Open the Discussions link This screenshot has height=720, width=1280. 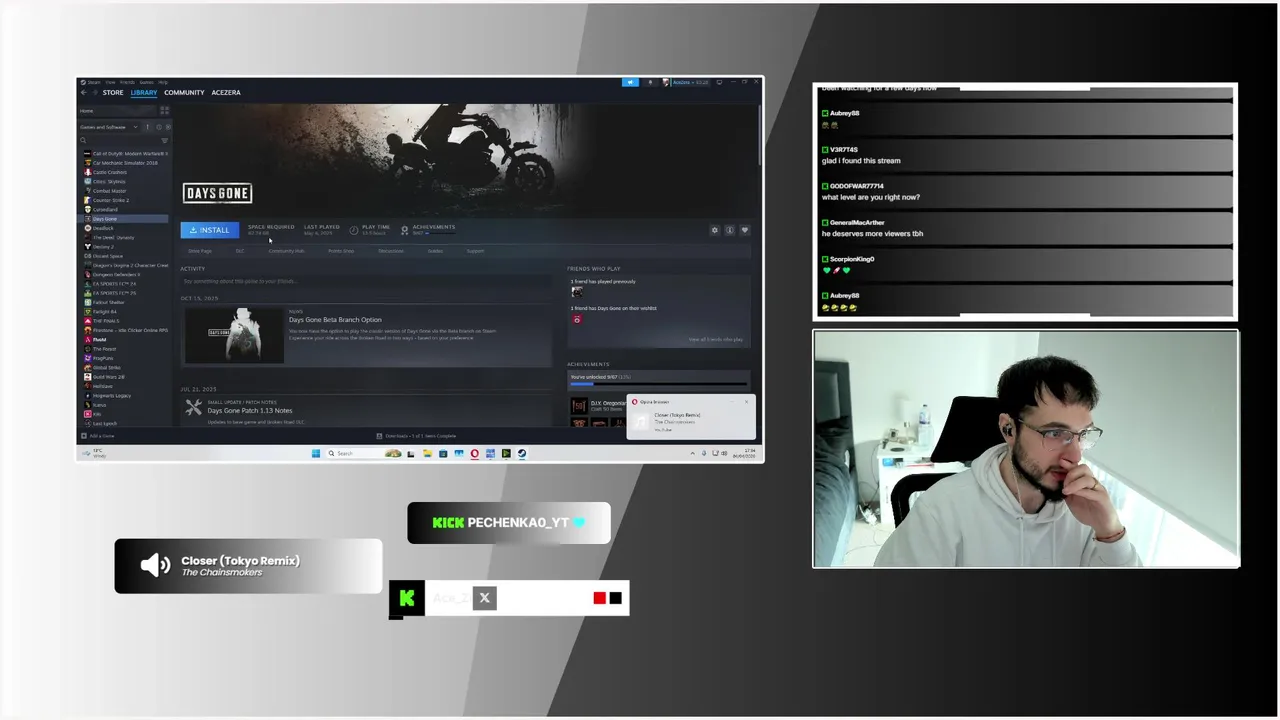(x=391, y=251)
